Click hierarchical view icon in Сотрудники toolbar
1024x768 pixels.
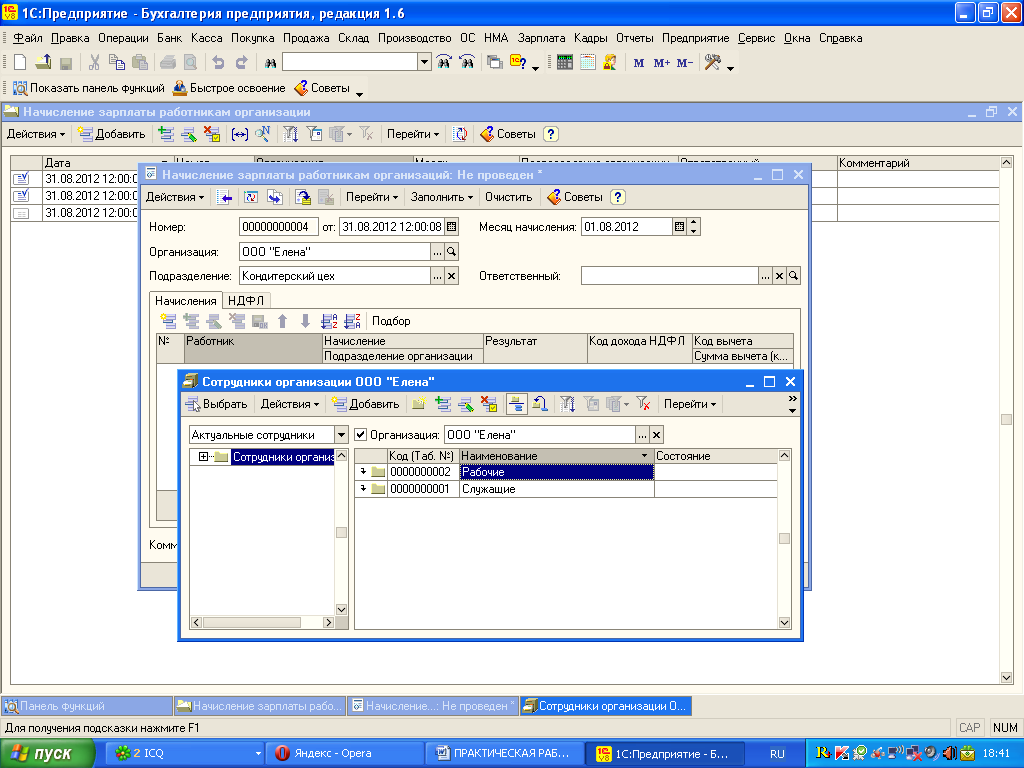[517, 404]
